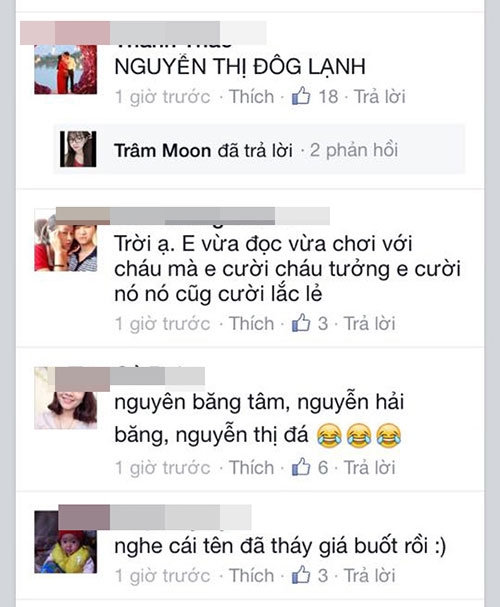
Task: Like the 'nguyên băng tâm' comment via Thích
Action: click(251, 467)
